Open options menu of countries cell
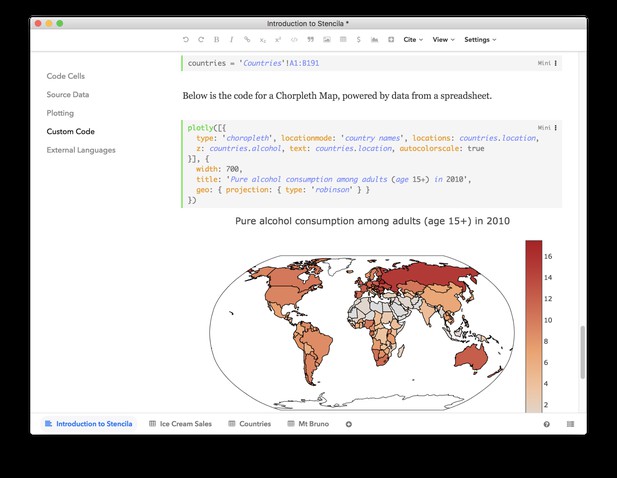 pyautogui.click(x=556, y=63)
